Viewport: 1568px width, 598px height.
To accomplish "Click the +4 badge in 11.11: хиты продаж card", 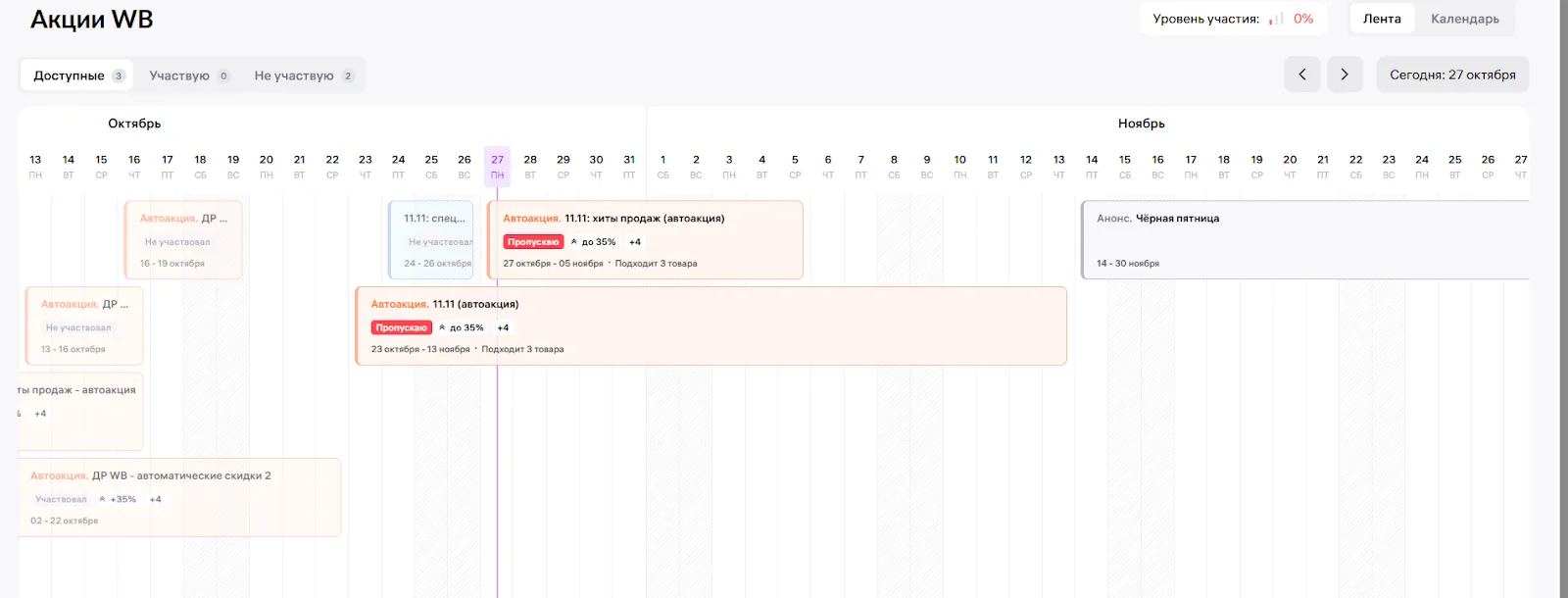I will pos(635,242).
